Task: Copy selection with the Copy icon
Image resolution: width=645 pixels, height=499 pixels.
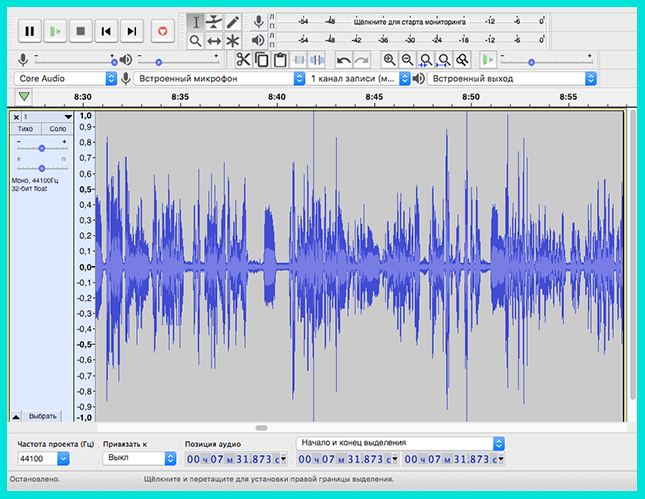Action: coord(262,60)
